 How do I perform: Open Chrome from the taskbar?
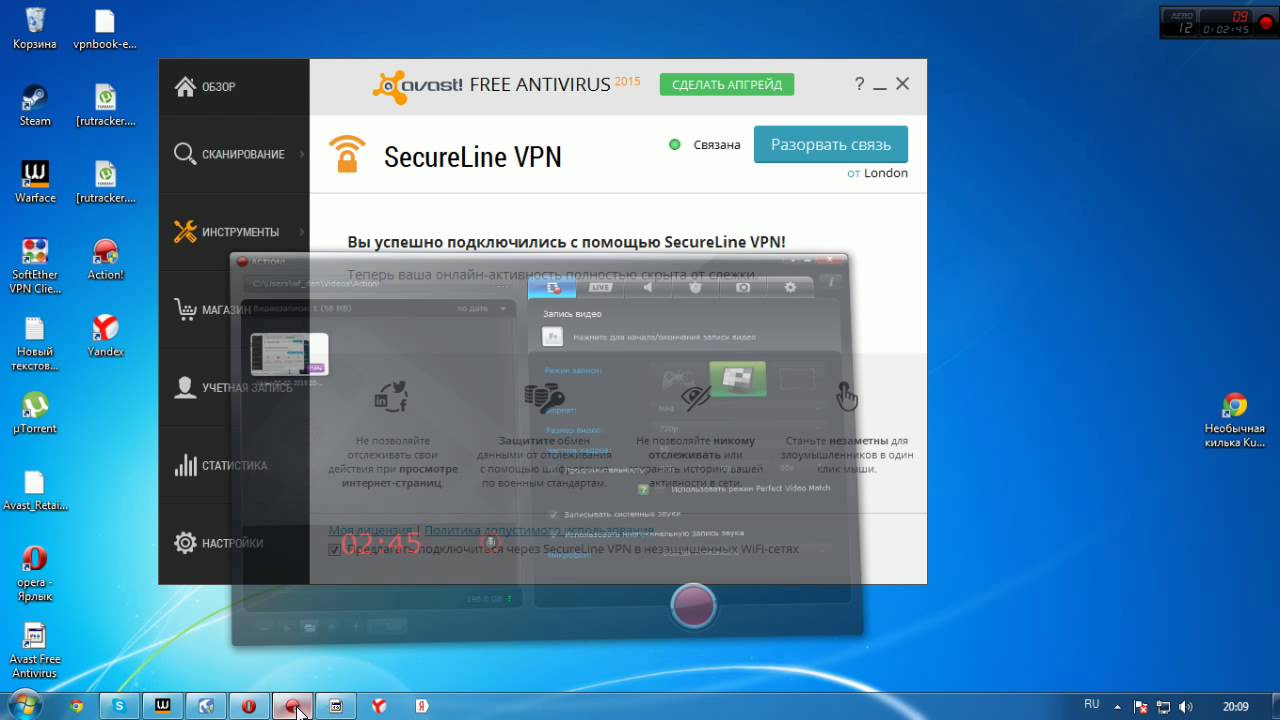(76, 706)
